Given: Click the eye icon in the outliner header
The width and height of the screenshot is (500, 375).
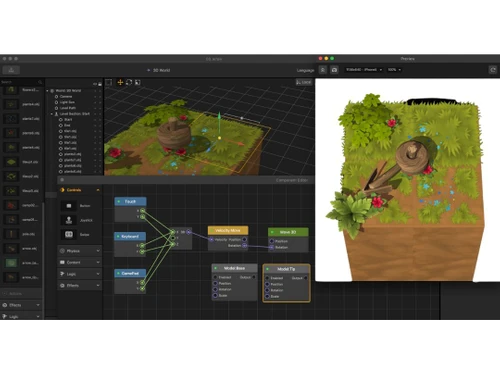Looking at the screenshot, I should click(x=95, y=84).
